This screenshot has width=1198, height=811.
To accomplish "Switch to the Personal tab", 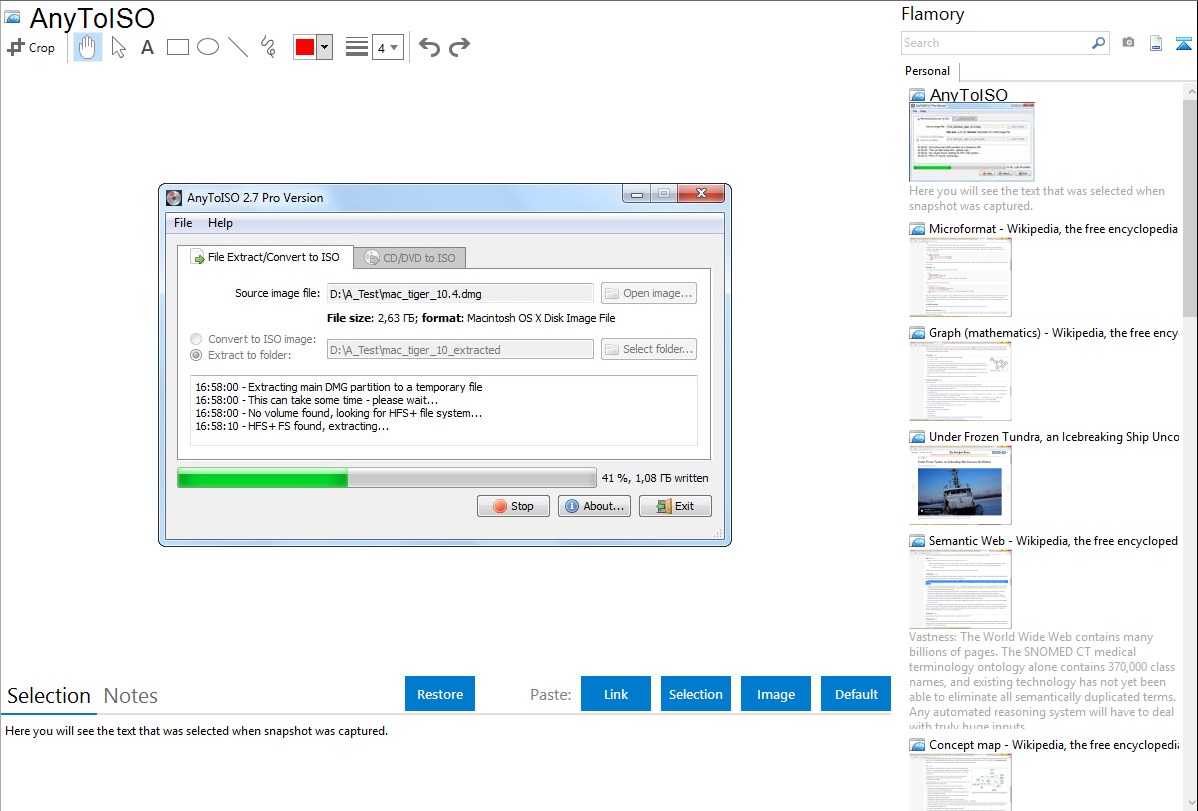I will 928,71.
